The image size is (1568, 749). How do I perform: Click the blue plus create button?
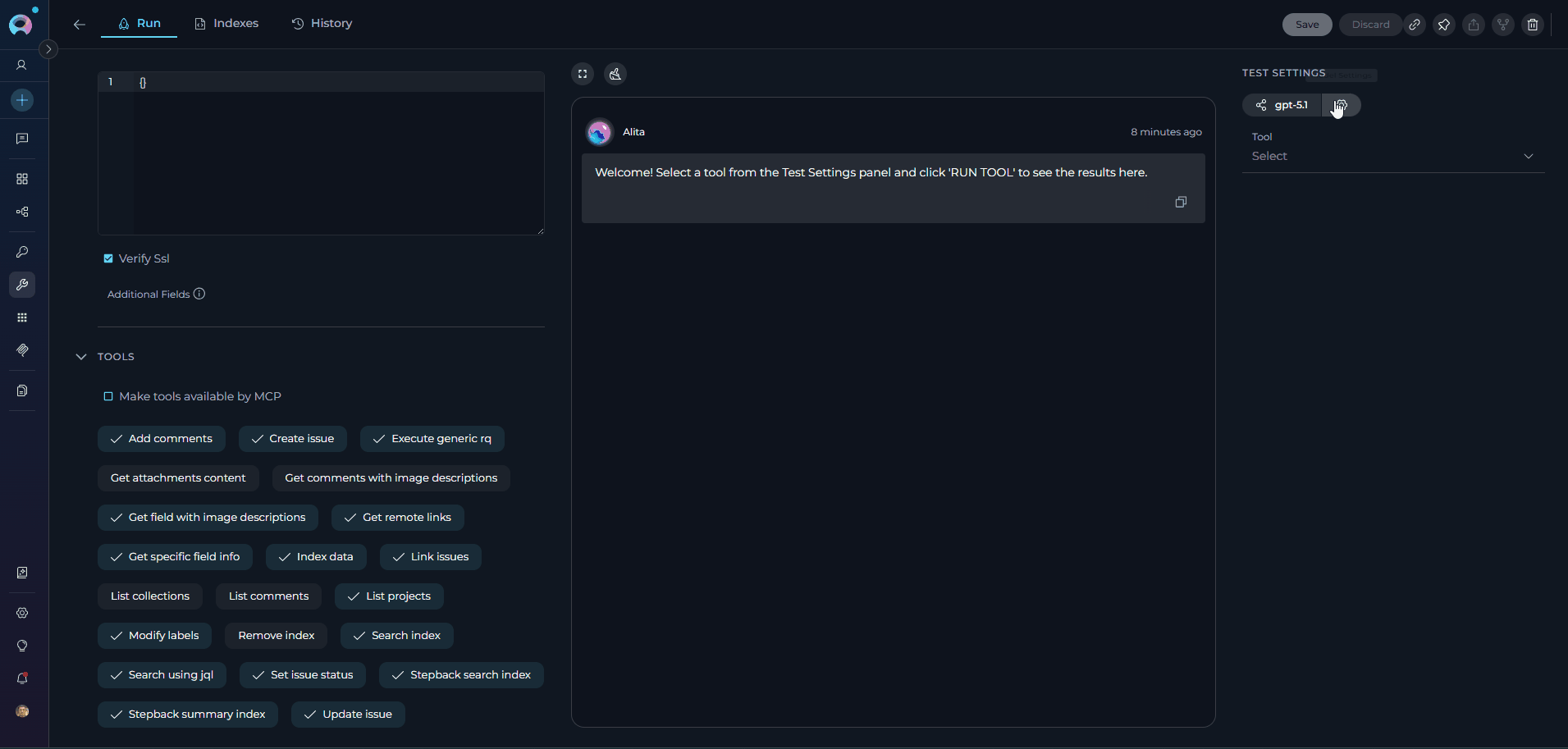point(22,100)
